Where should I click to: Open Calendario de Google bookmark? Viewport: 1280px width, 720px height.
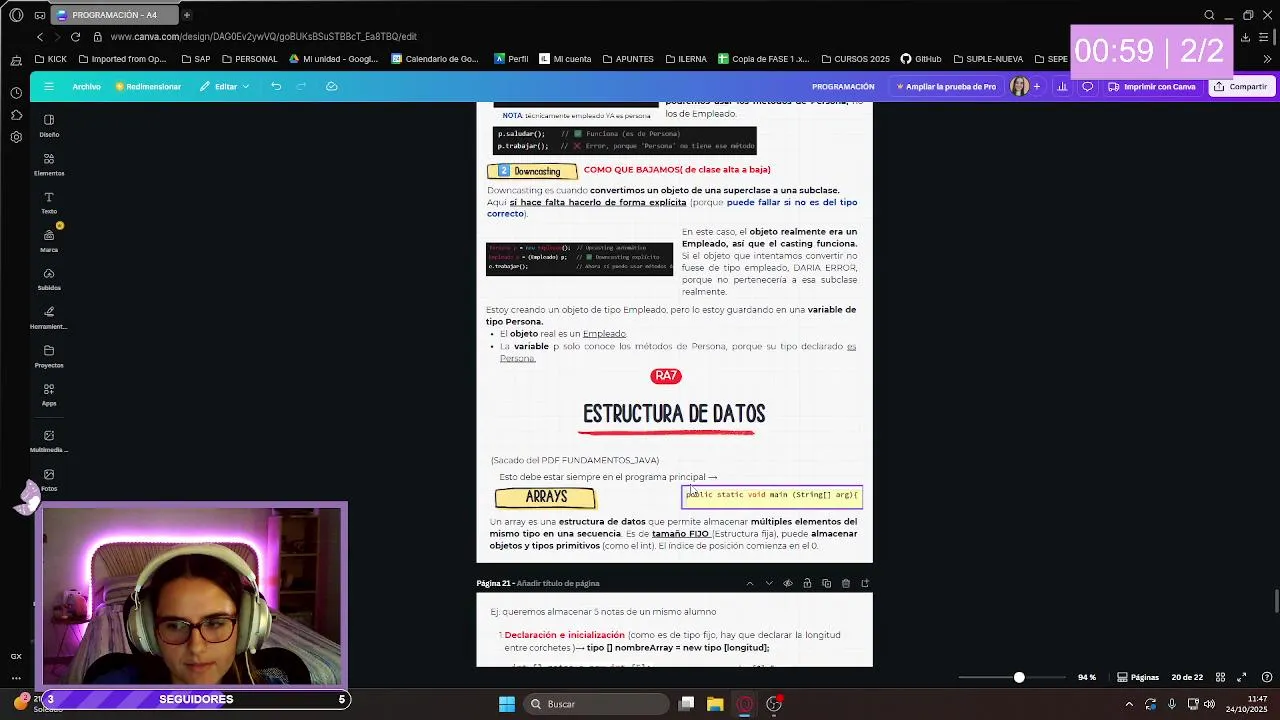[435, 59]
